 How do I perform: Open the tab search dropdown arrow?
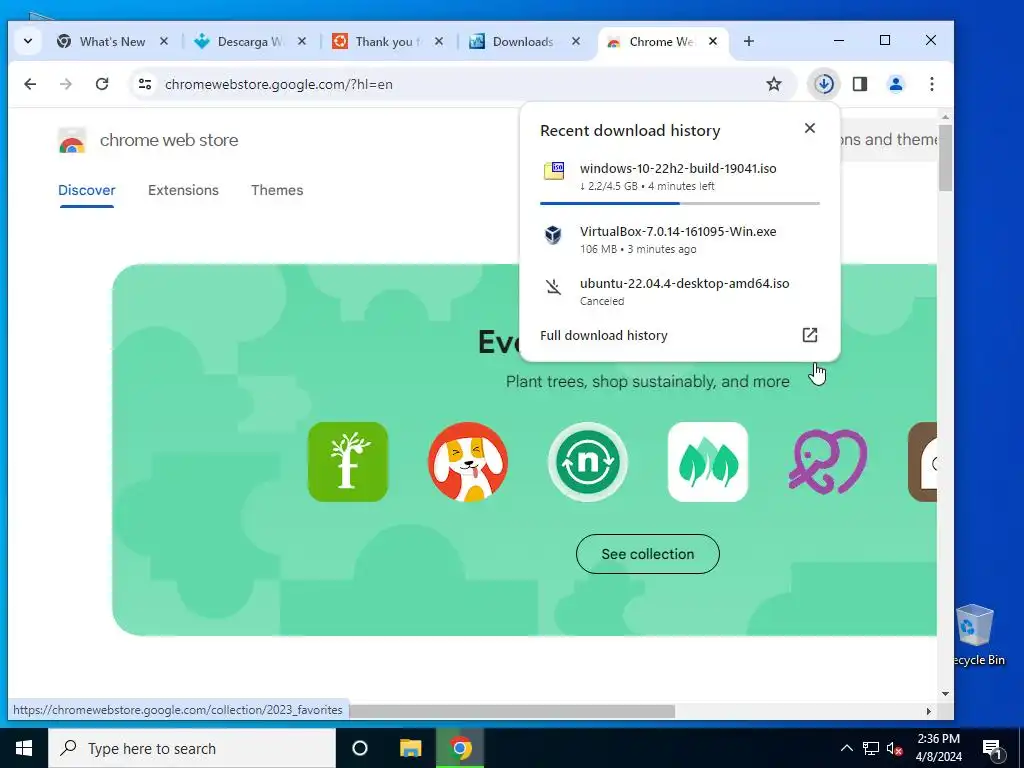point(28,41)
